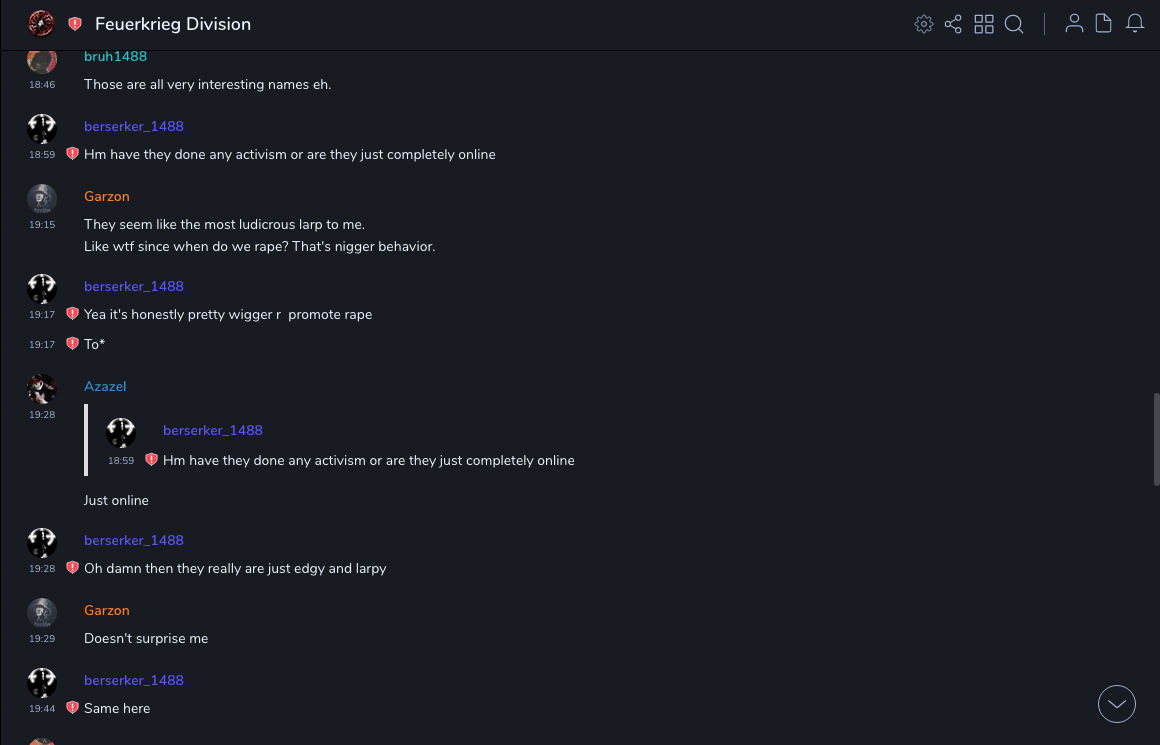
Task: Open the settings gear icon in header
Action: tap(924, 24)
